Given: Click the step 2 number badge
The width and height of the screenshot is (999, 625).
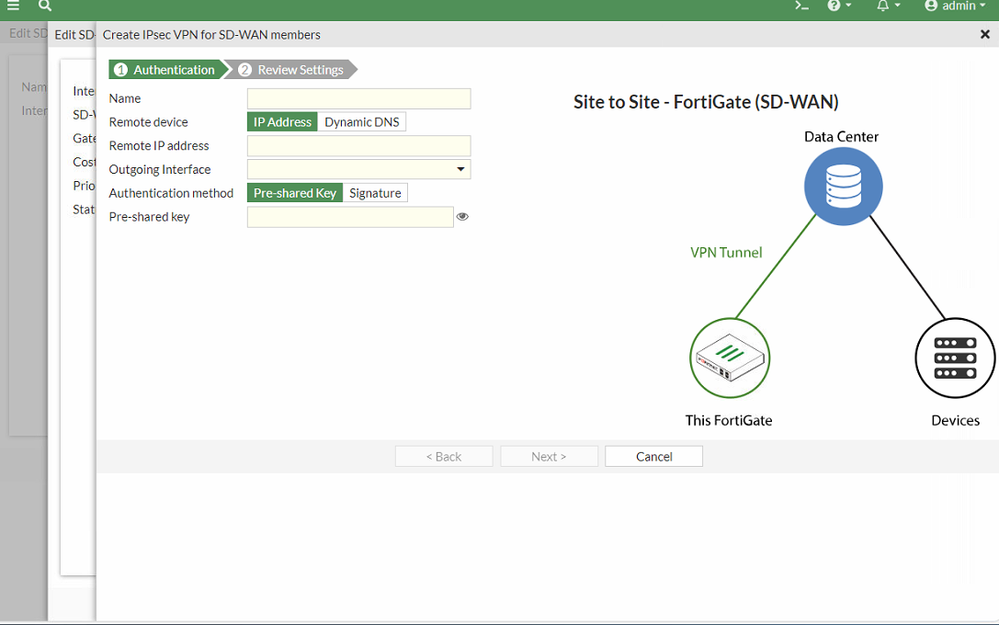Looking at the screenshot, I should pyautogui.click(x=245, y=69).
